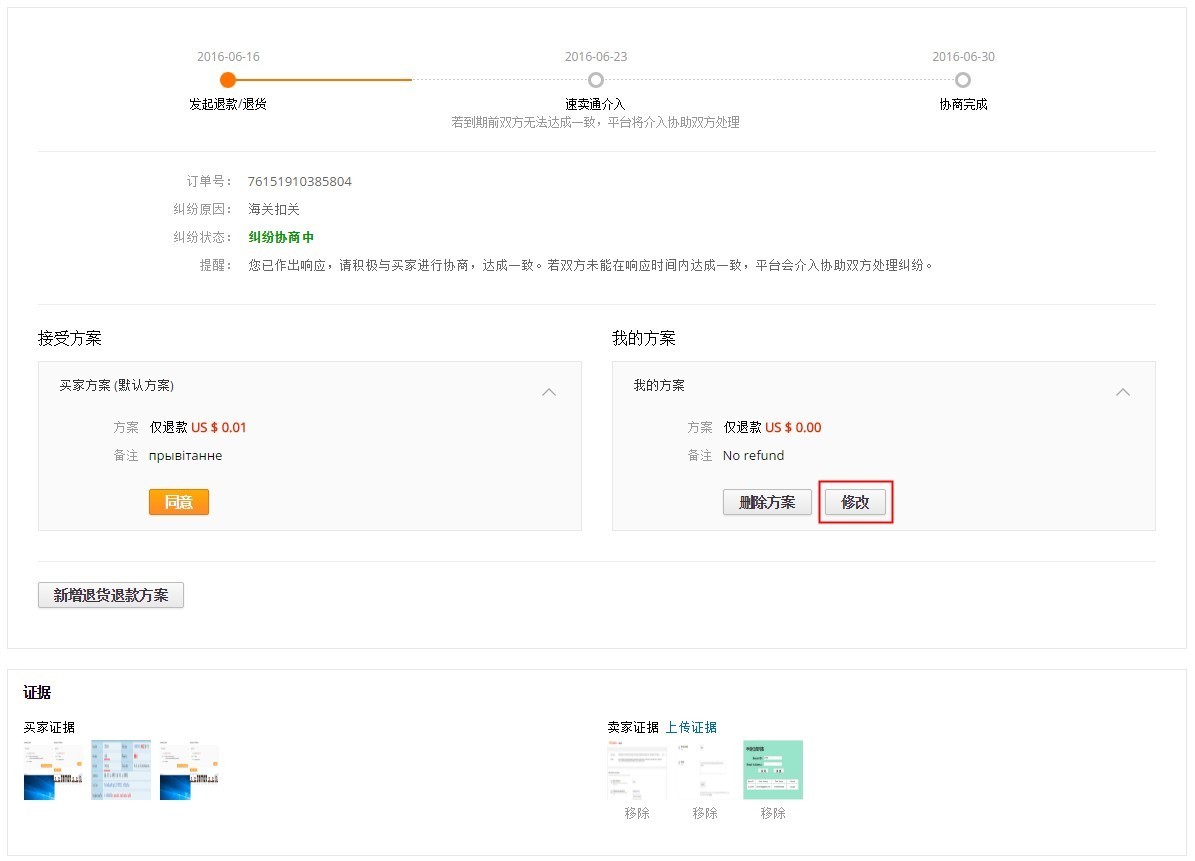Collapse the 我的方案 panel with its chevron

coord(1123,392)
